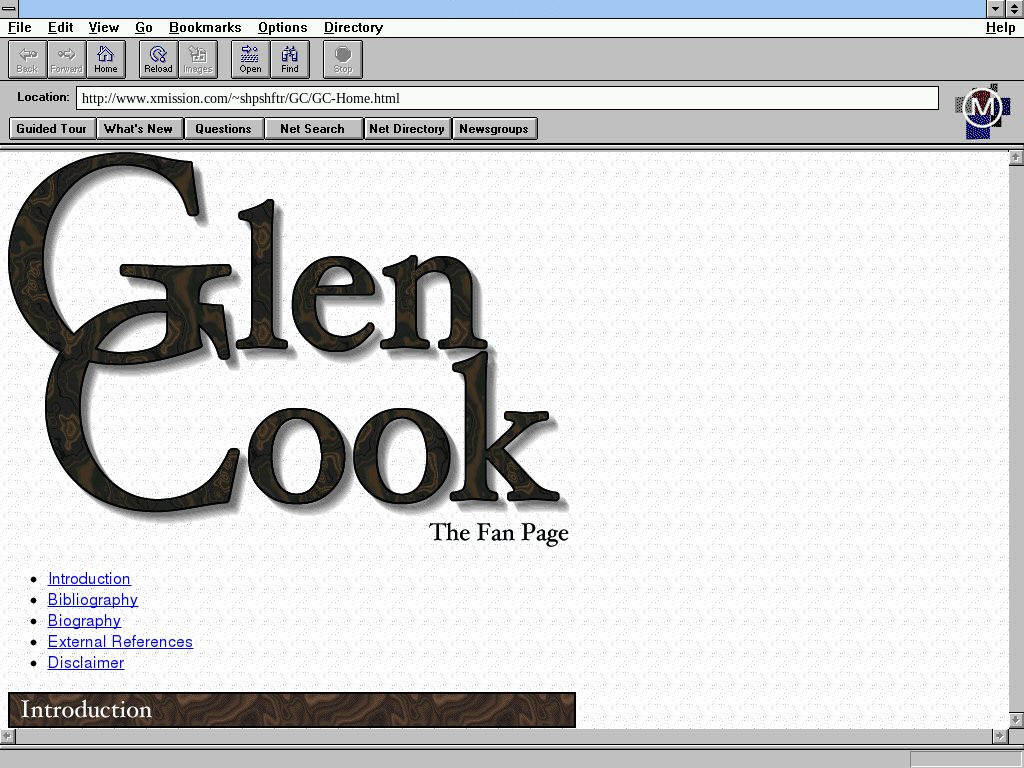Click the Back toolbar icon
This screenshot has height=768, width=1024.
(27, 59)
